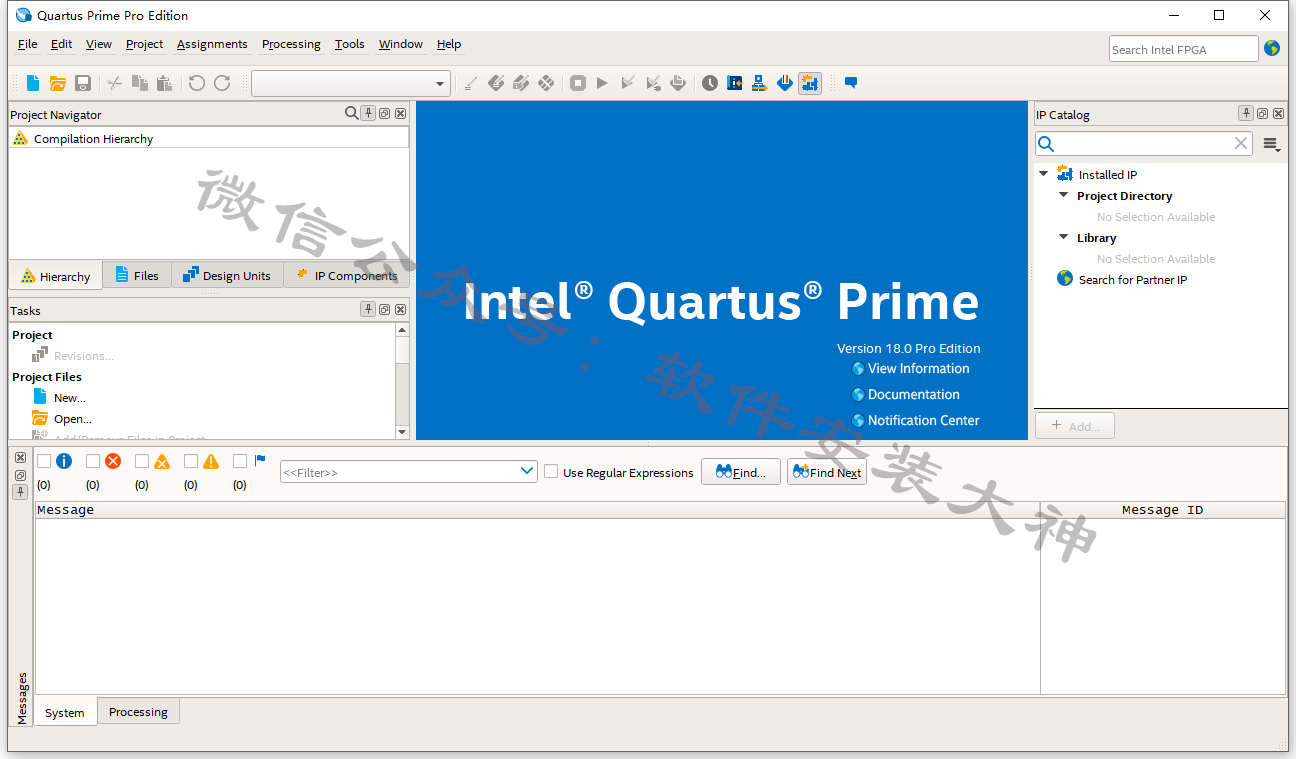The height and width of the screenshot is (759, 1296).
Task: Open the Notification Center link
Action: pyautogui.click(x=923, y=420)
